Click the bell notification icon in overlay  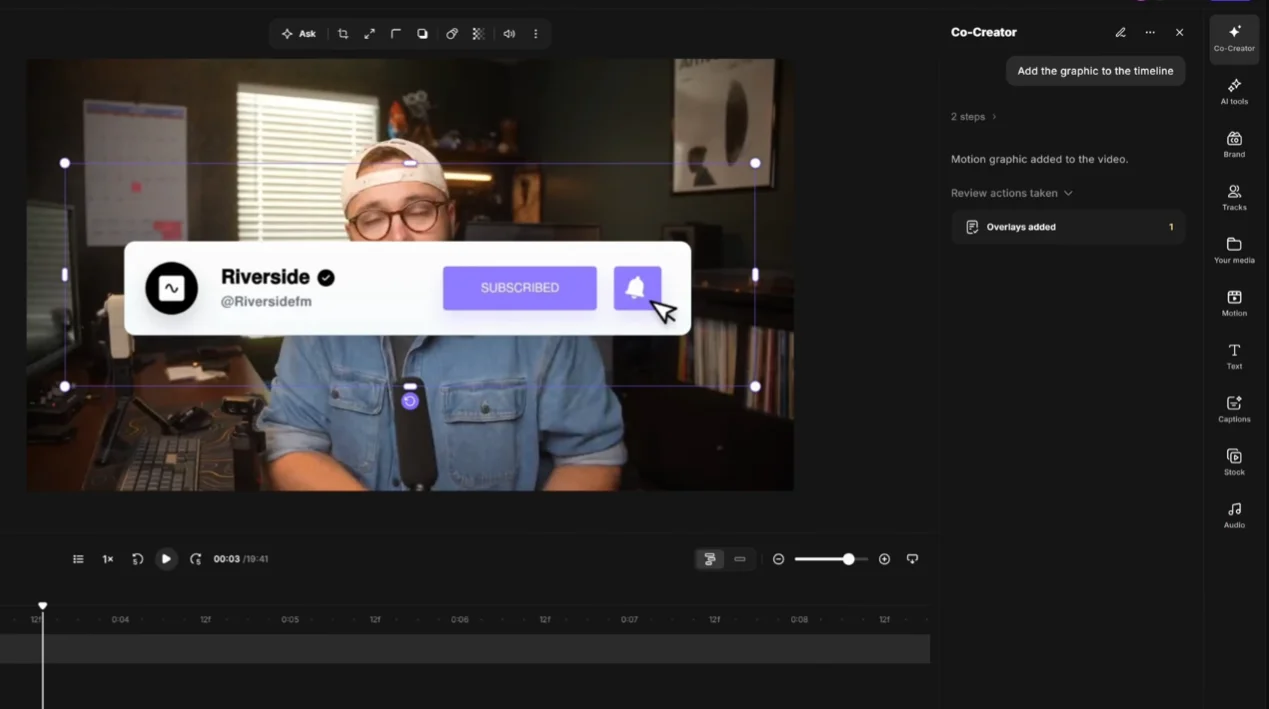[637, 288]
